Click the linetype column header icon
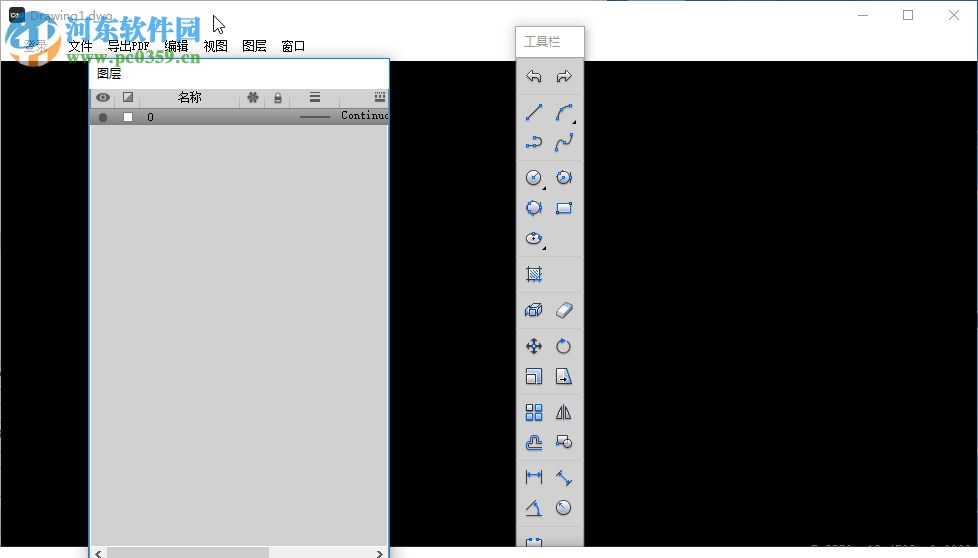This screenshot has height=558, width=978. click(x=380, y=97)
